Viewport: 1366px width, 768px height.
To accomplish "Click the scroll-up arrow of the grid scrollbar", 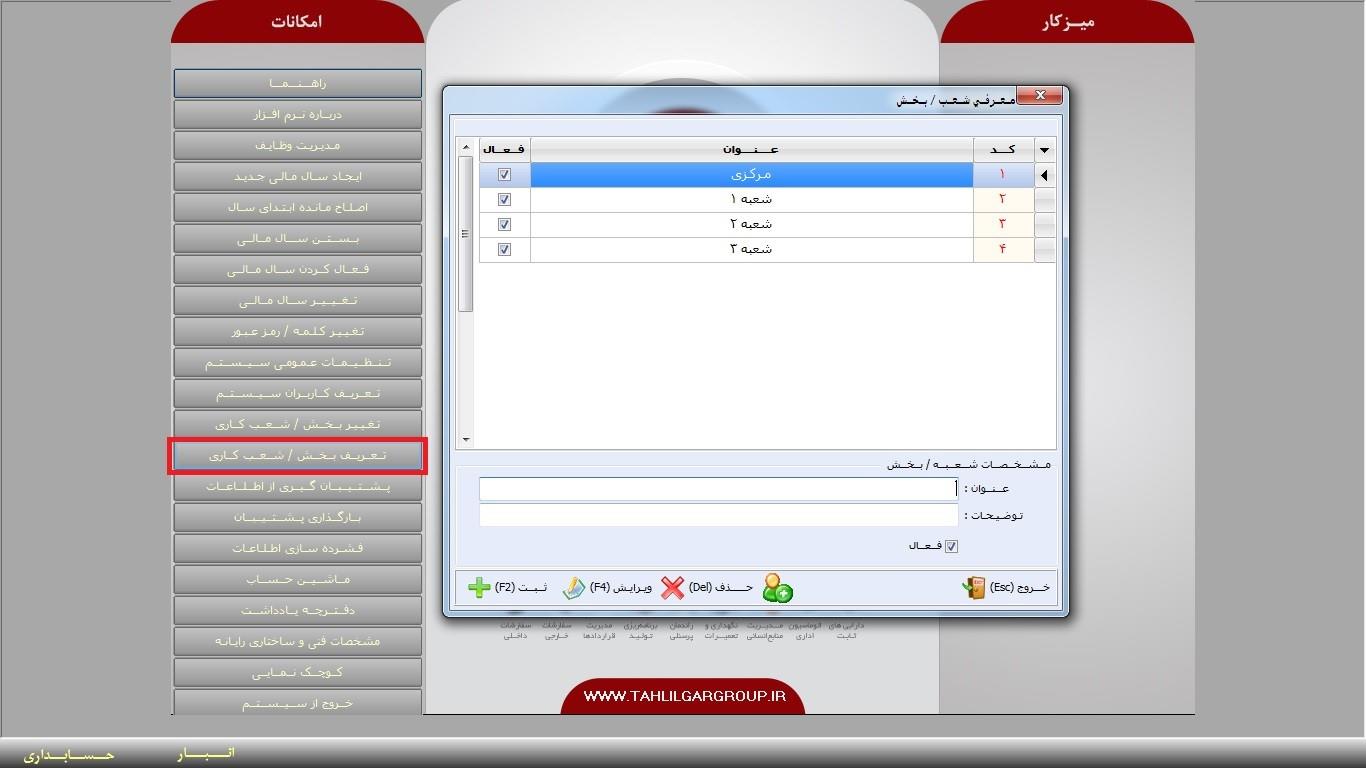I will (x=465, y=149).
